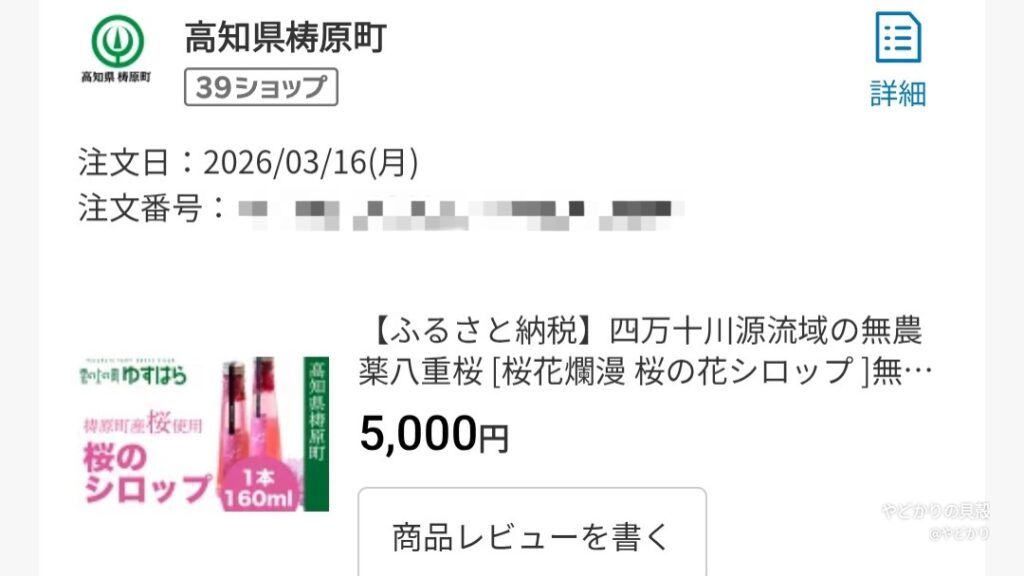Viewport: 1024px width, 576px height.
Task: Open order details via the document icon
Action: coord(898,38)
